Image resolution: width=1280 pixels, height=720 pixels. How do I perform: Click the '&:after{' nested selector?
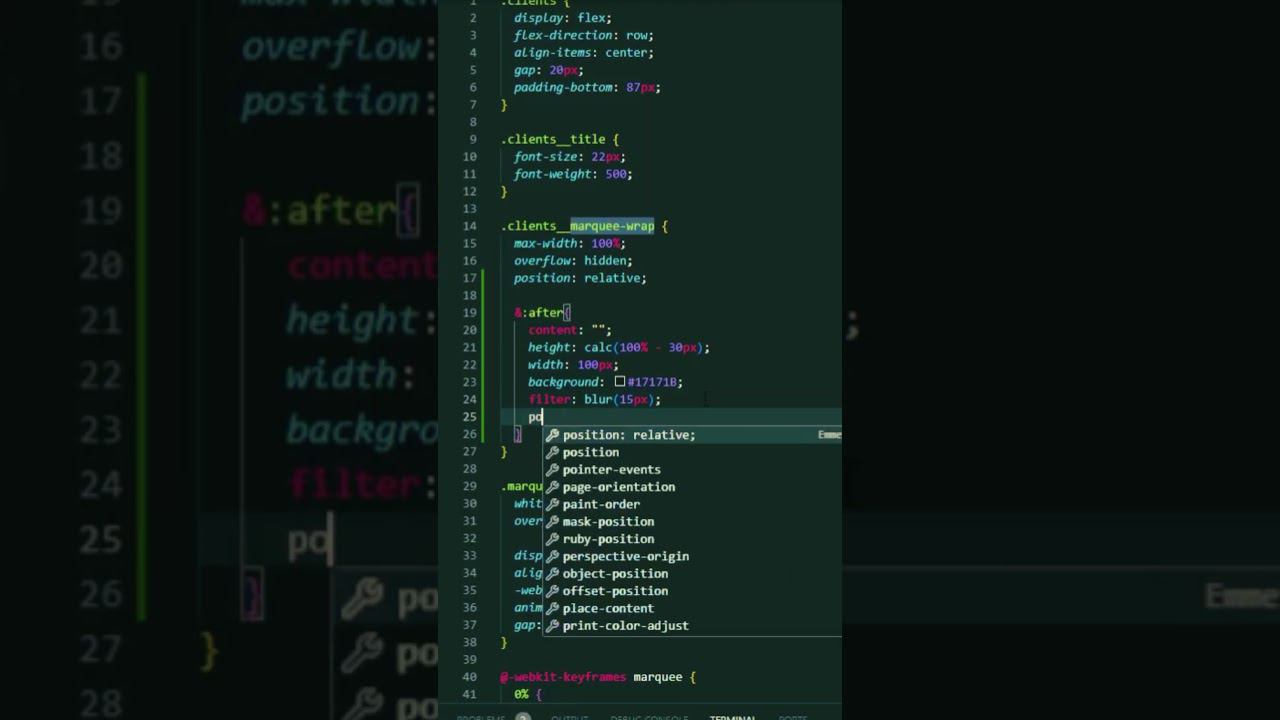(x=542, y=313)
